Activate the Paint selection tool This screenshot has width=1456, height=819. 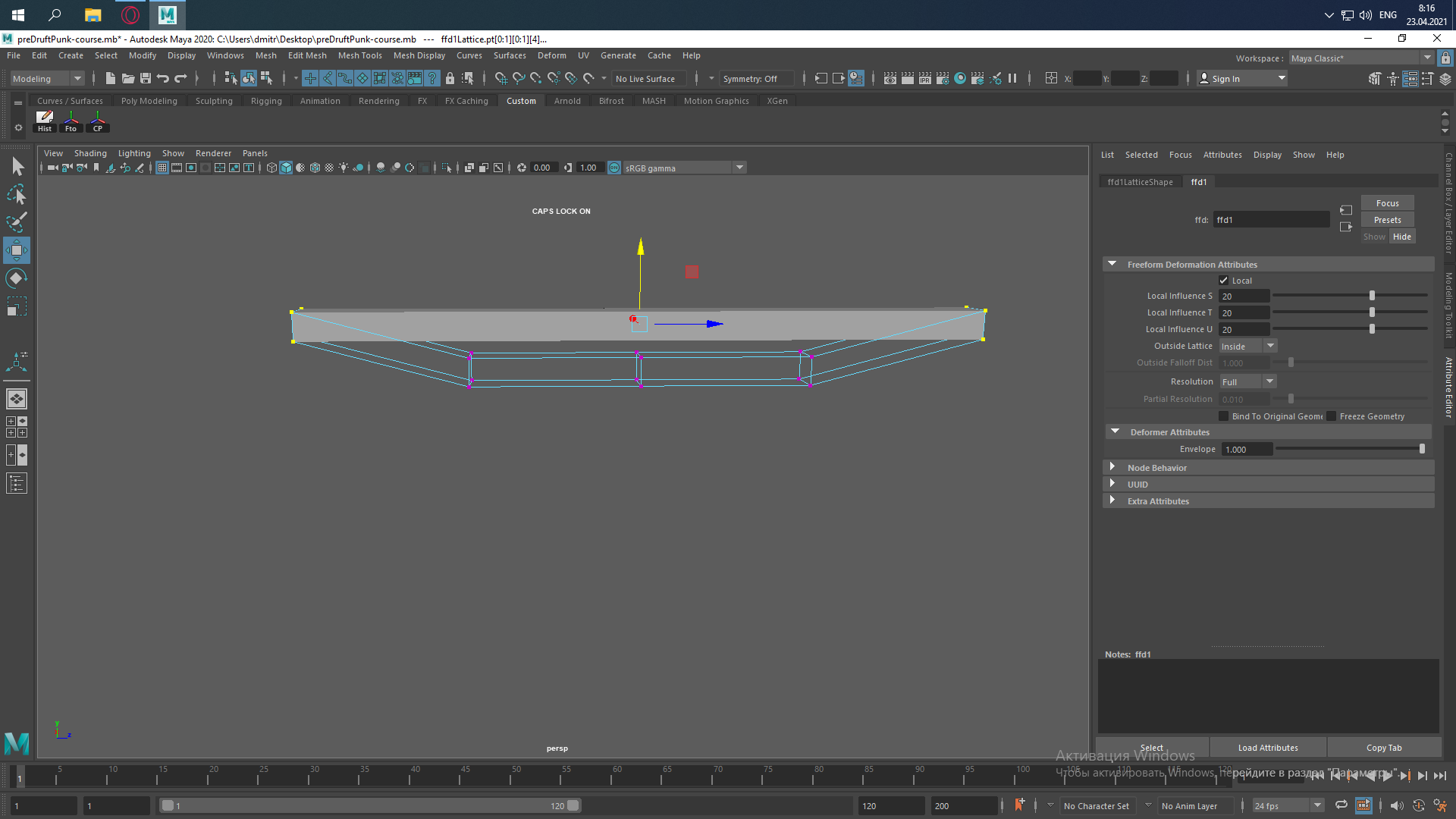17,222
